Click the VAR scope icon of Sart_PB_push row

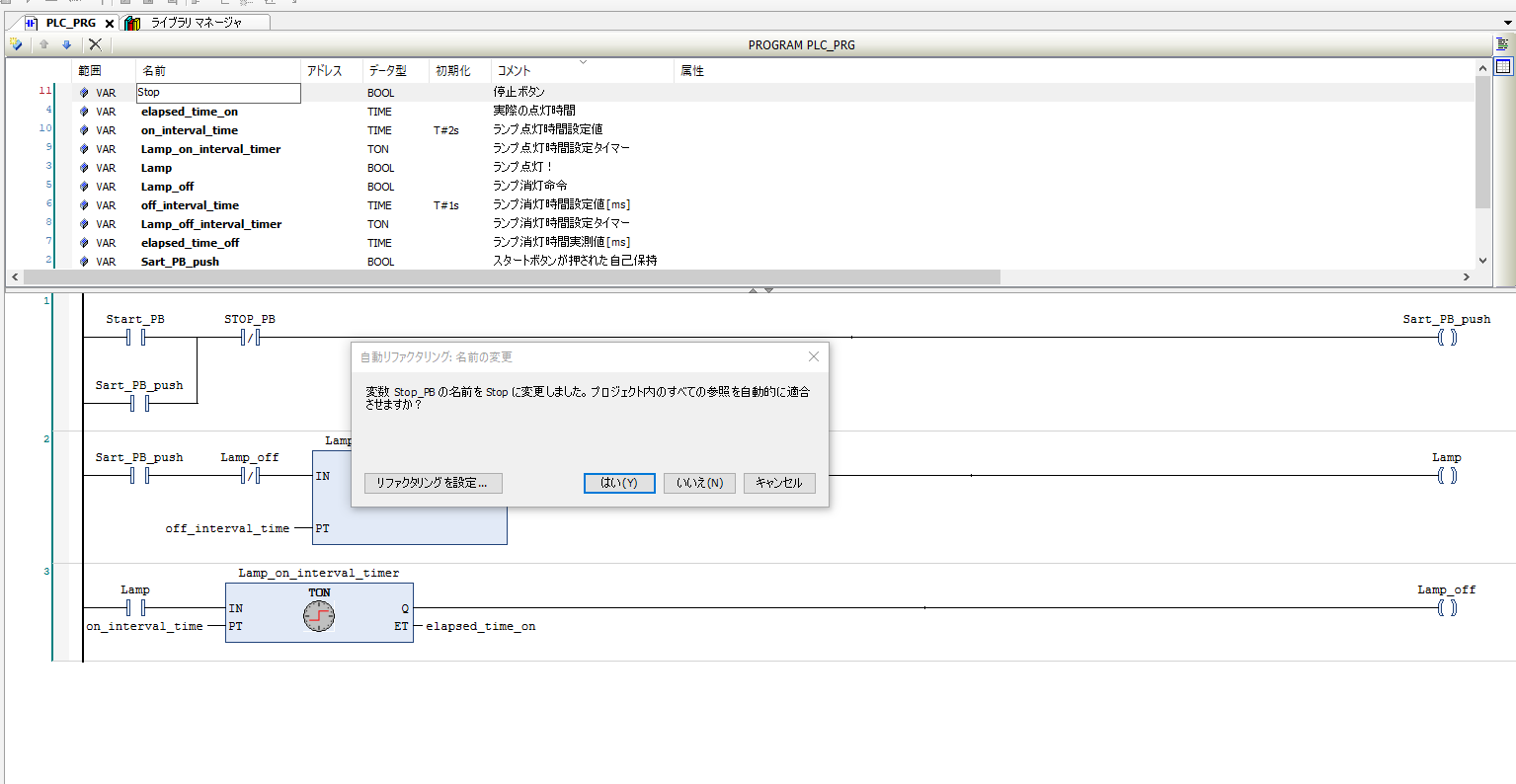click(84, 262)
